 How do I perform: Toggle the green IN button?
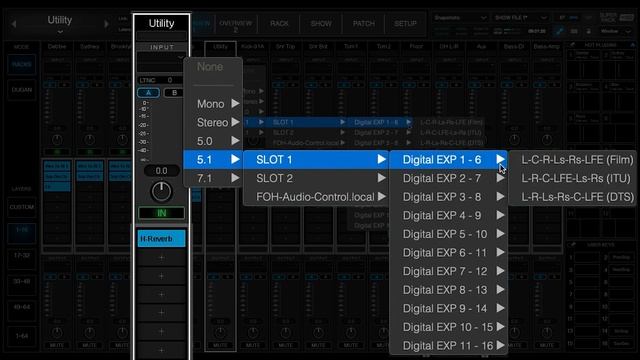coord(161,213)
